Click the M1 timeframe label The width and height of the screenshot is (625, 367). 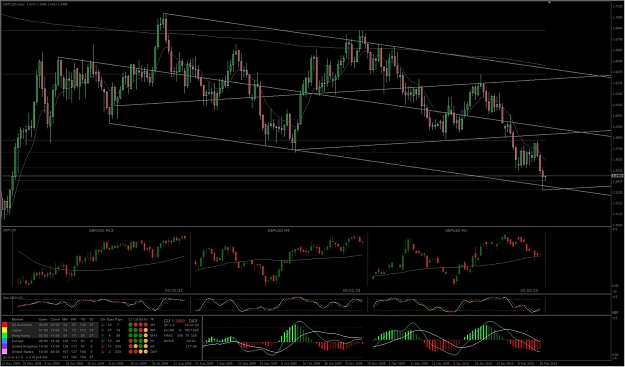[x=152, y=325]
